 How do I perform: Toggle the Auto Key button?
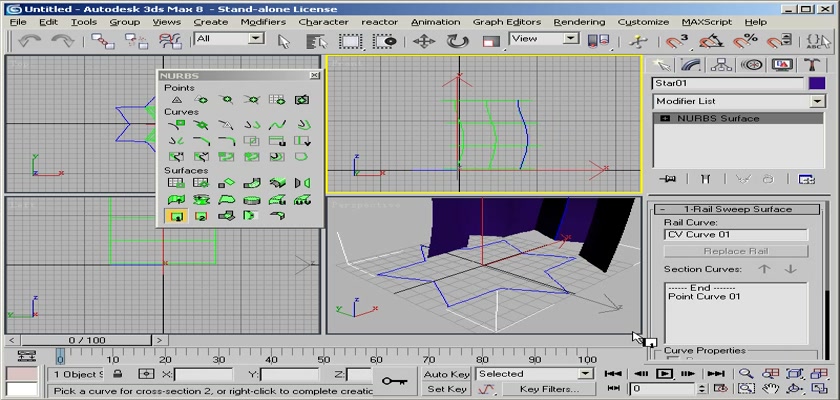(x=446, y=374)
